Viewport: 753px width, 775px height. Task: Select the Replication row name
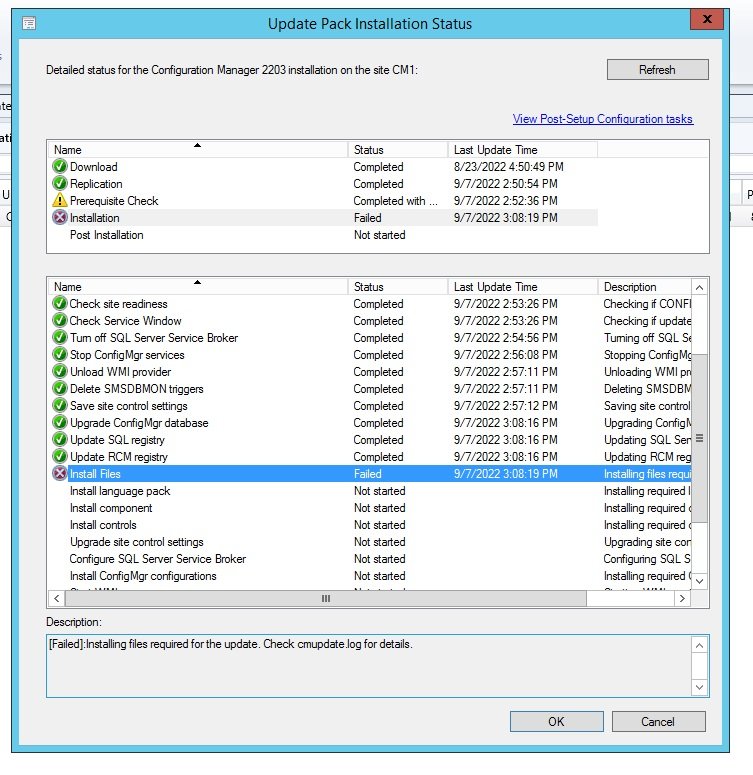click(96, 183)
